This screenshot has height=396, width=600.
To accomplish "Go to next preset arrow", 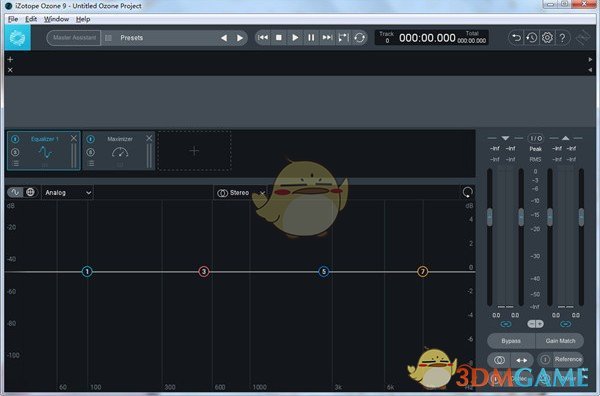I will (x=240, y=38).
